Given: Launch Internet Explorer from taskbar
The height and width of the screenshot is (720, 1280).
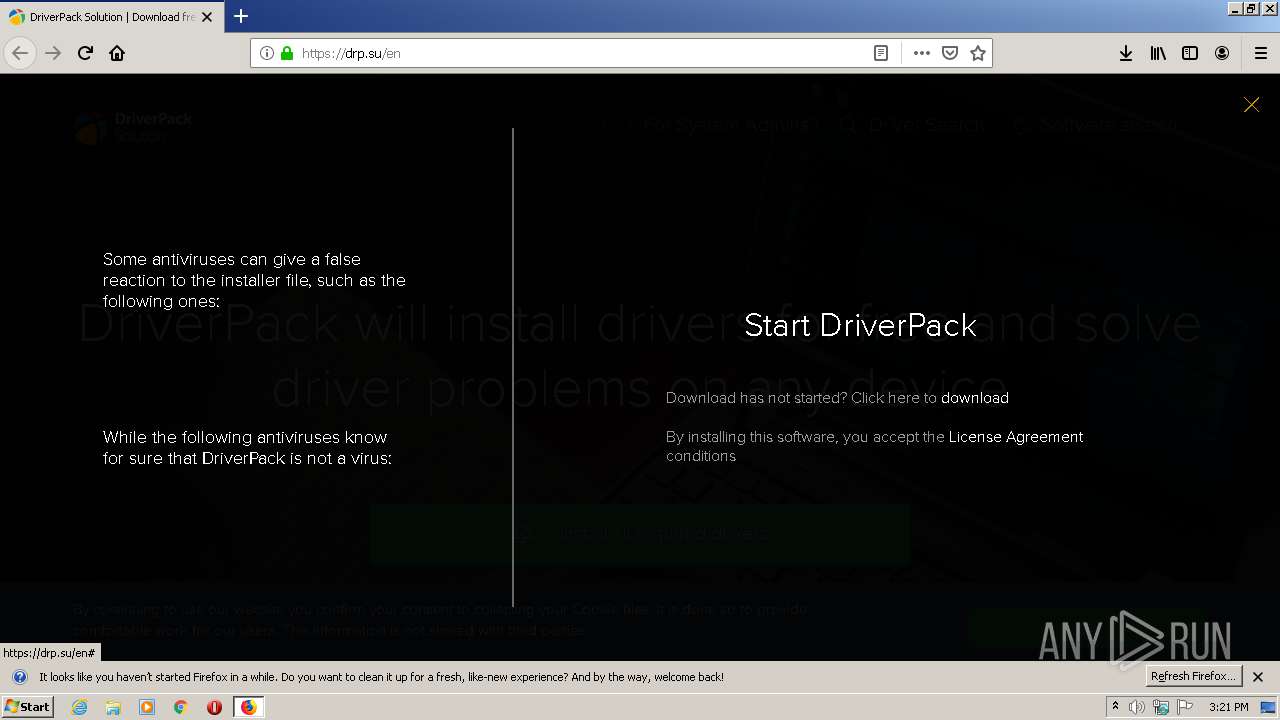Looking at the screenshot, I should 80,707.
